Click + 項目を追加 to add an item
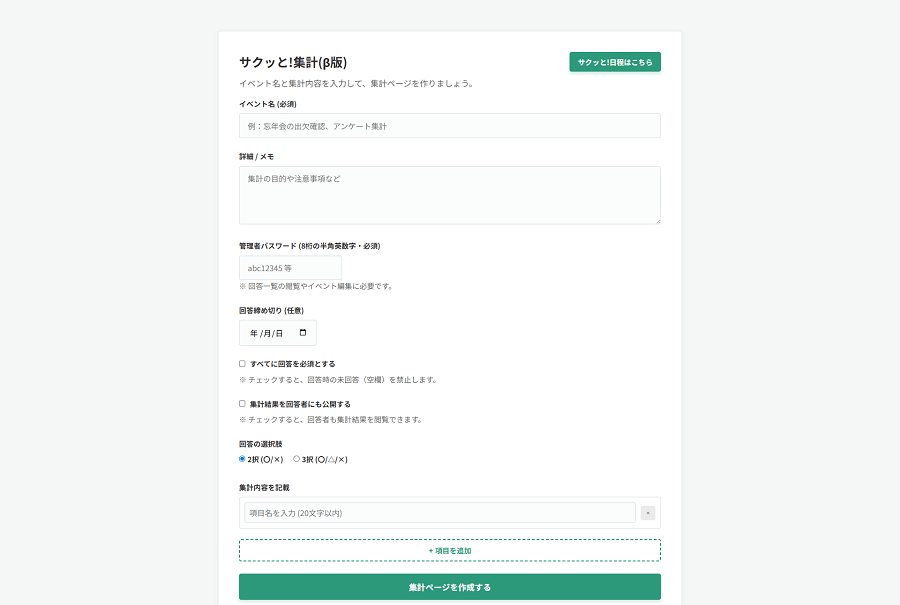This screenshot has height=605, width=900. (x=449, y=550)
